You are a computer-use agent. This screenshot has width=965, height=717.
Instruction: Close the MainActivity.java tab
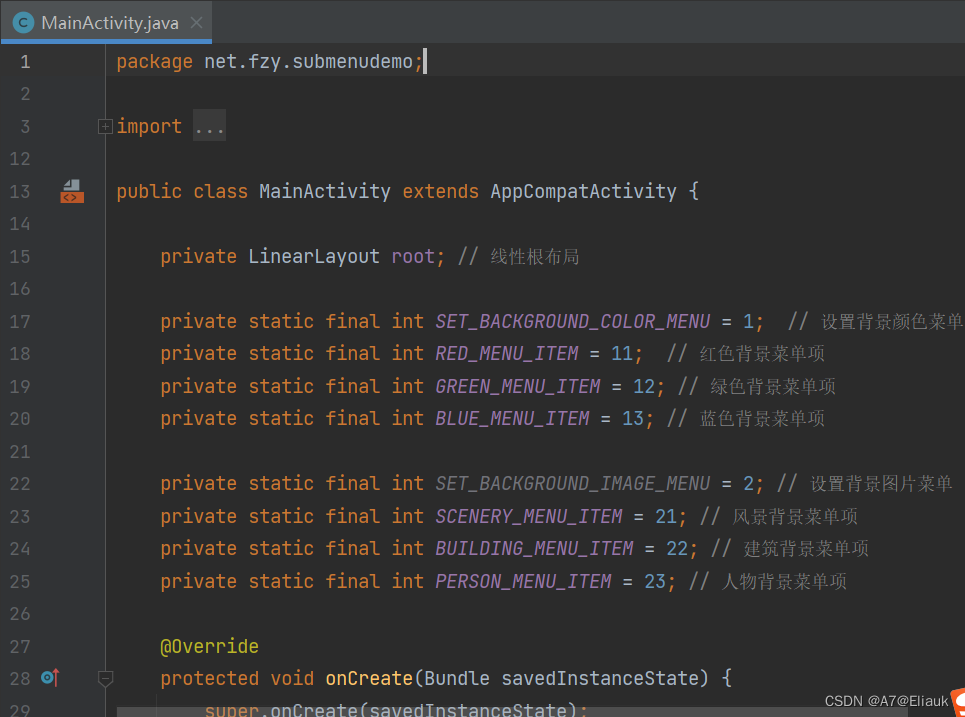(x=196, y=23)
